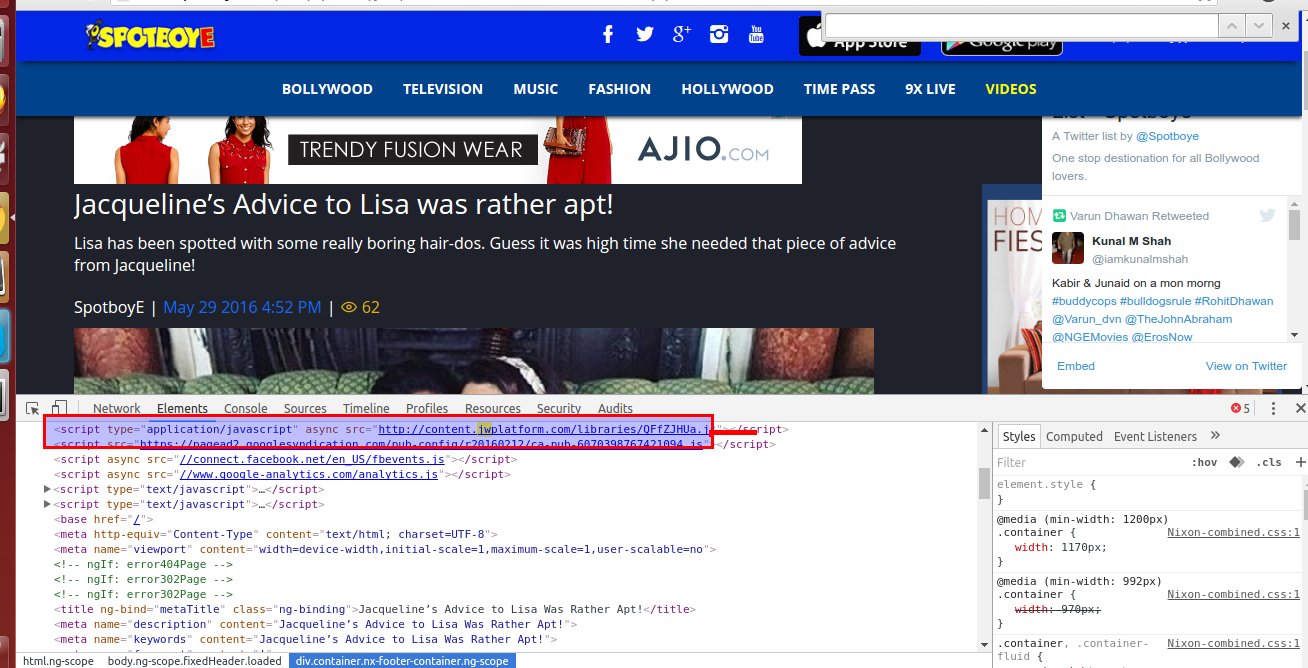Add a new style rule with plus icon

point(1300,462)
